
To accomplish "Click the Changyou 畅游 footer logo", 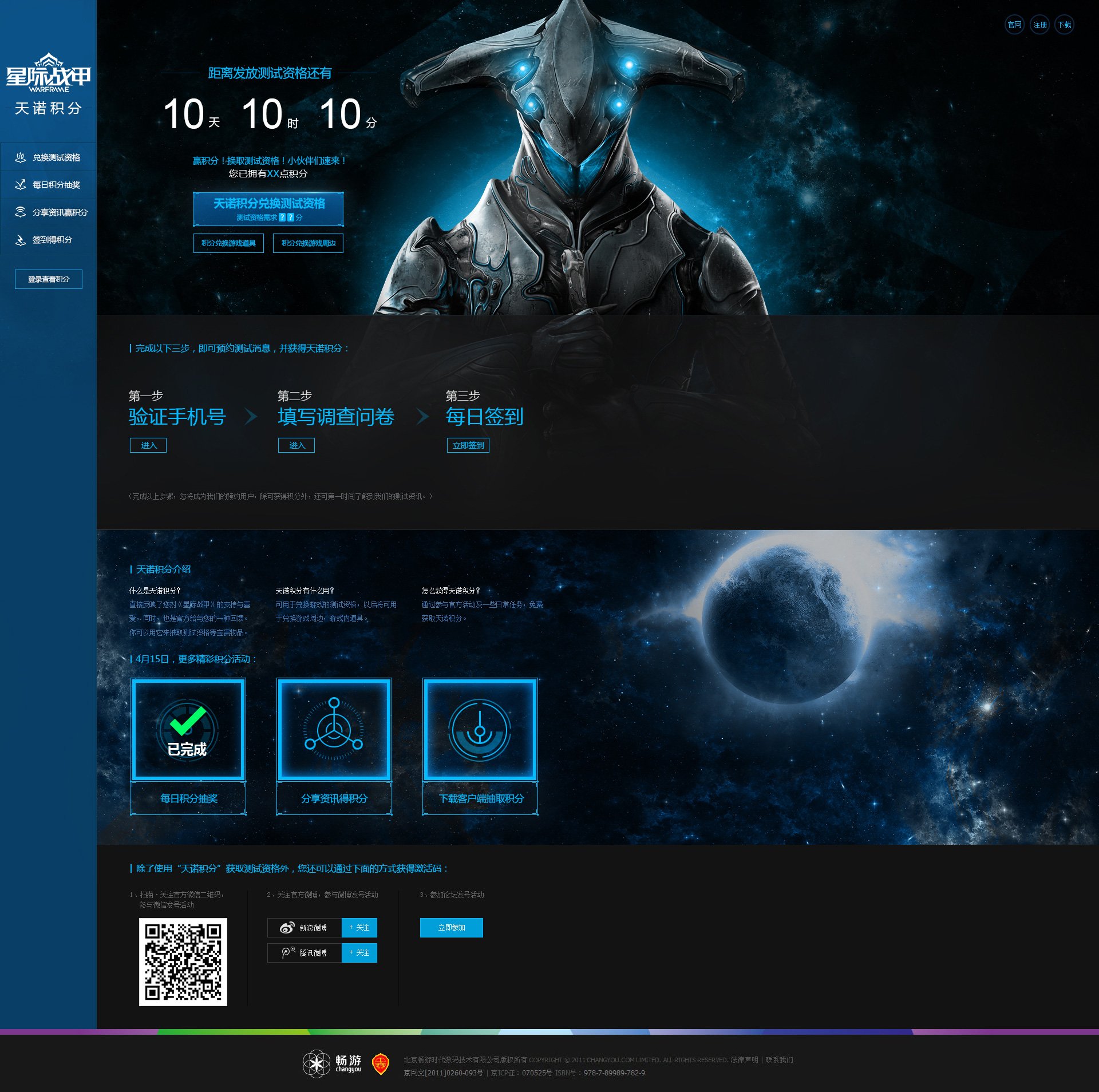I will [x=332, y=1064].
